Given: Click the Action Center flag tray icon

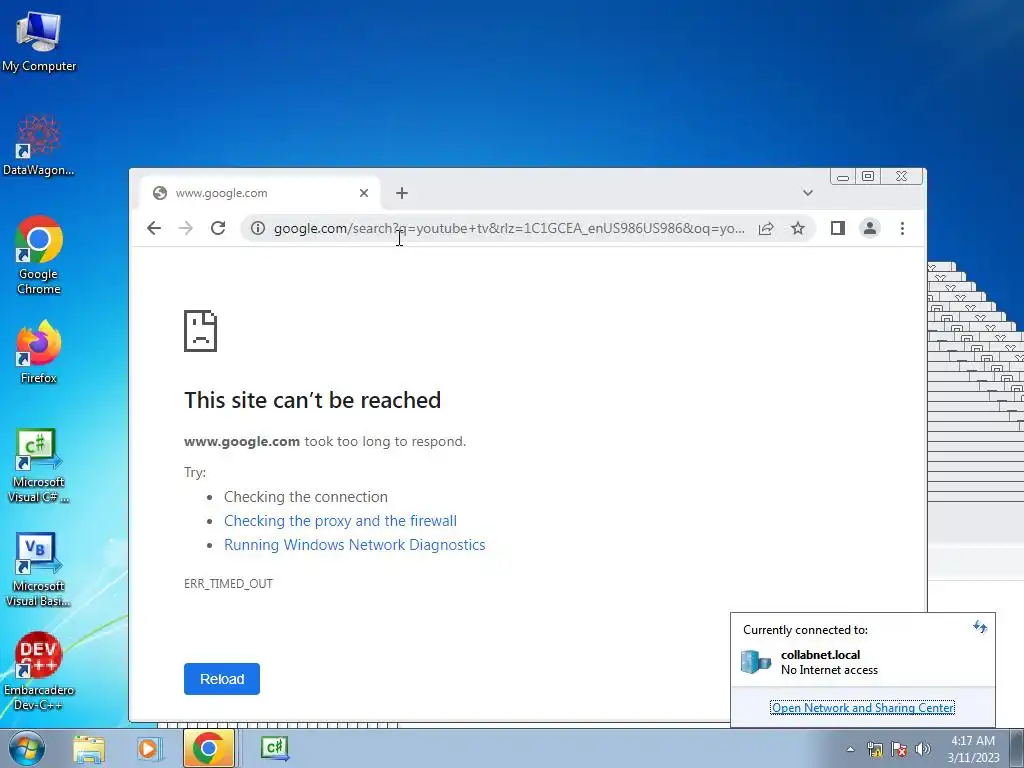Looking at the screenshot, I should point(899,749).
